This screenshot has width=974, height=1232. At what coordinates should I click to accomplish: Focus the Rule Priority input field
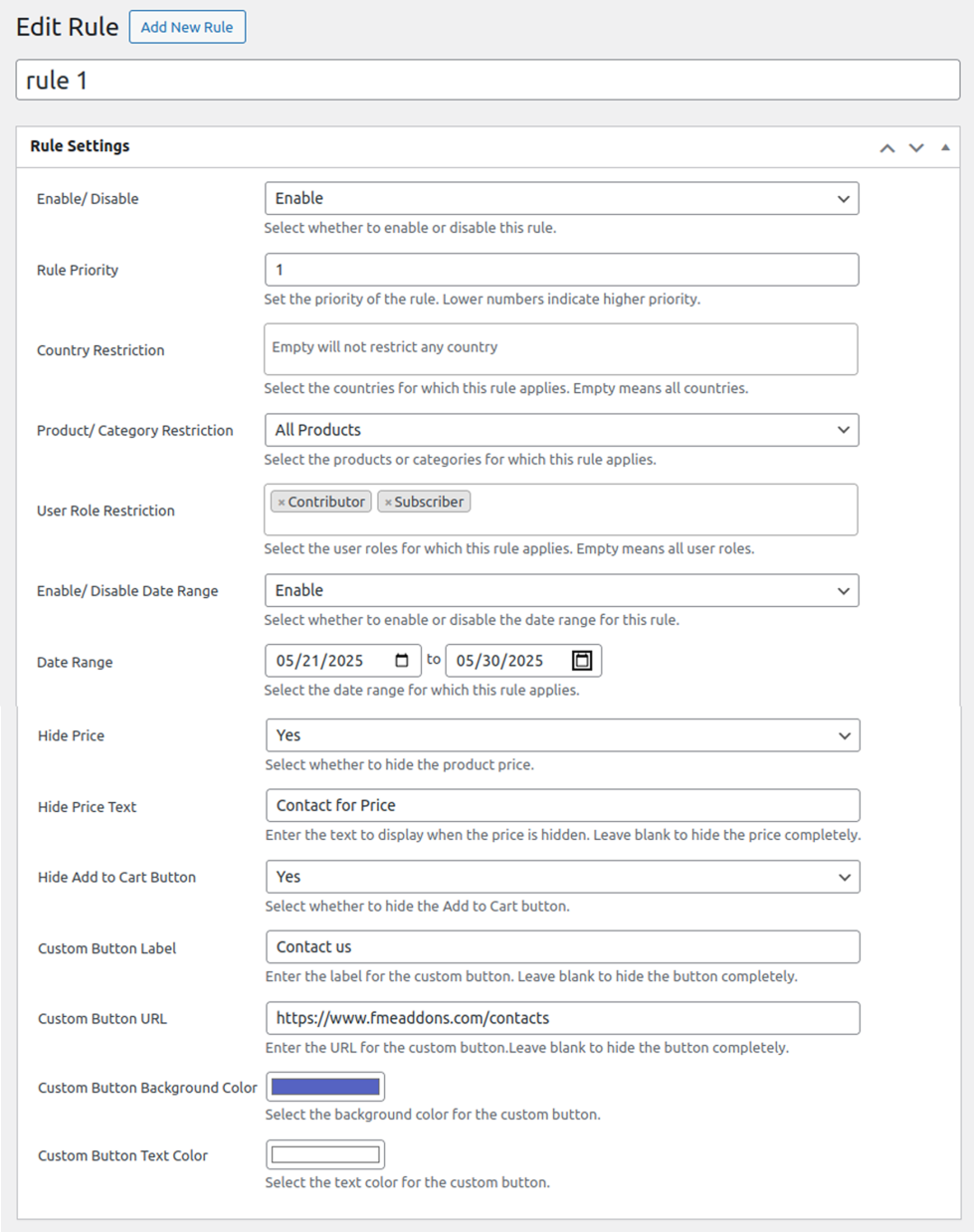click(x=561, y=270)
